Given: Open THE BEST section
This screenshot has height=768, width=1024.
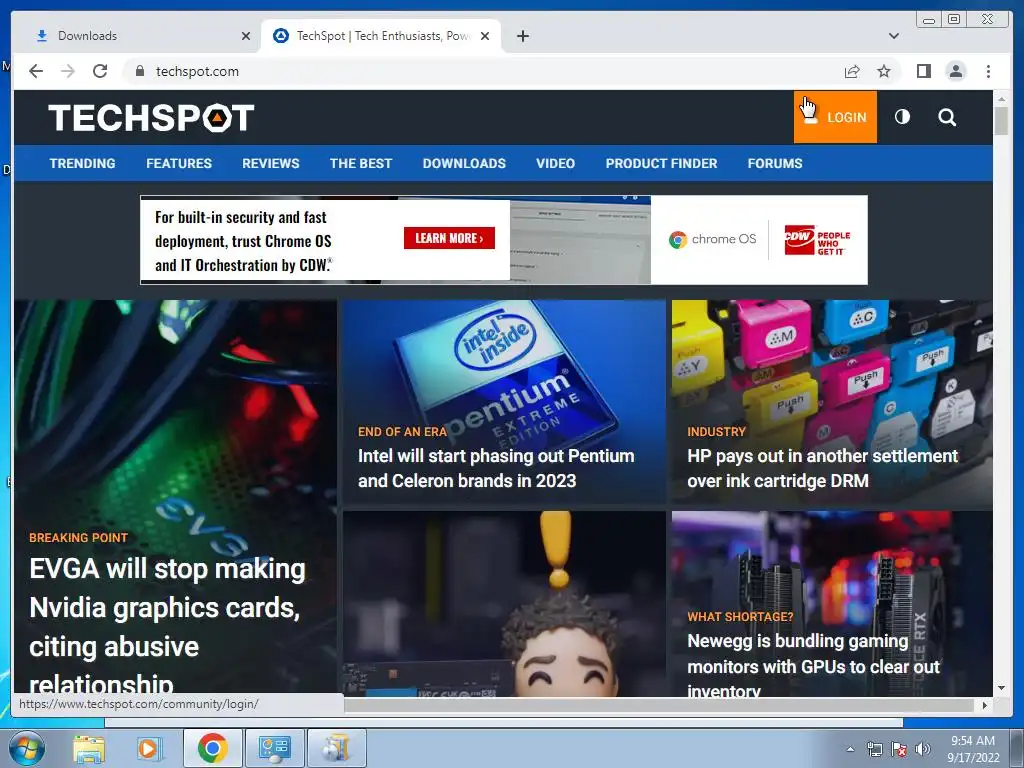Looking at the screenshot, I should tap(360, 163).
